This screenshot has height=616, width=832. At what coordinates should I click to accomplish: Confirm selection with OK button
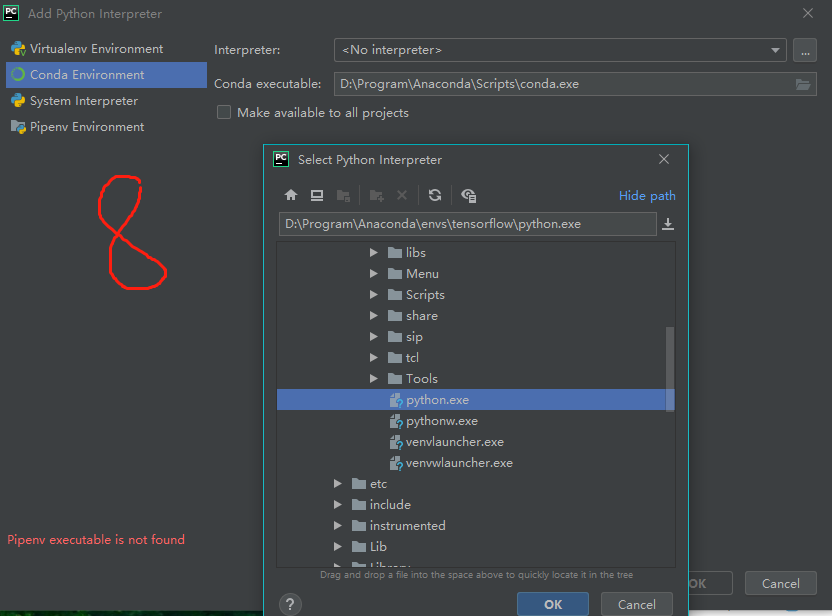[x=552, y=603]
